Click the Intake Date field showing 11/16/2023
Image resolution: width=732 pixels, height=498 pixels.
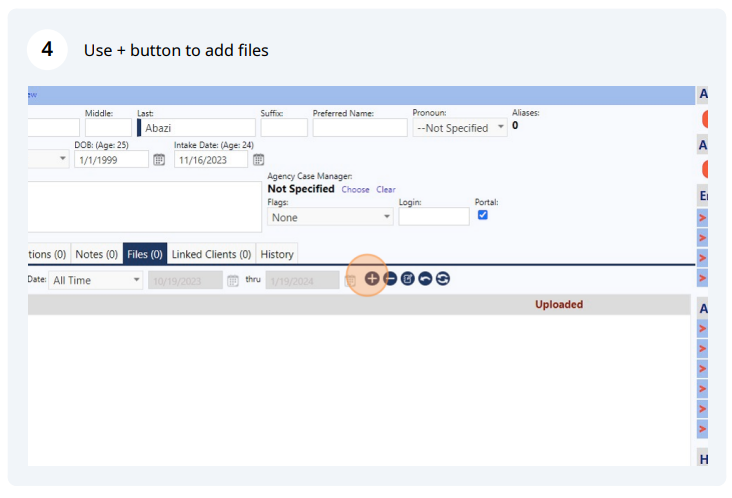[211, 160]
